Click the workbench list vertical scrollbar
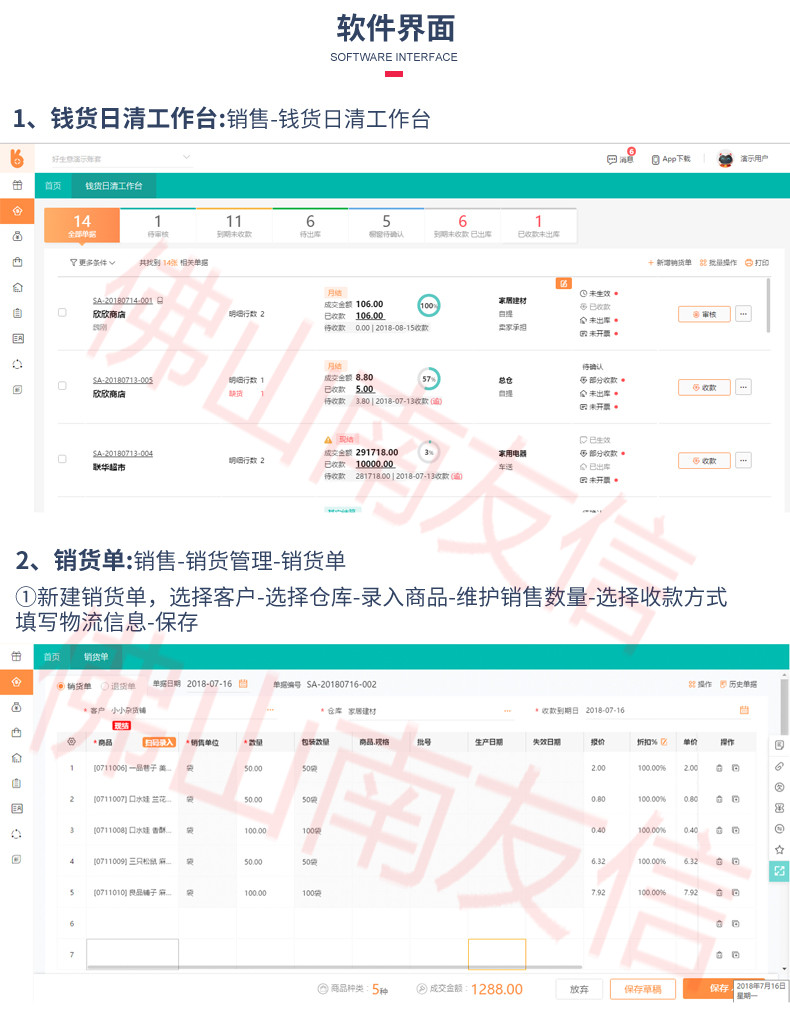 [x=768, y=305]
